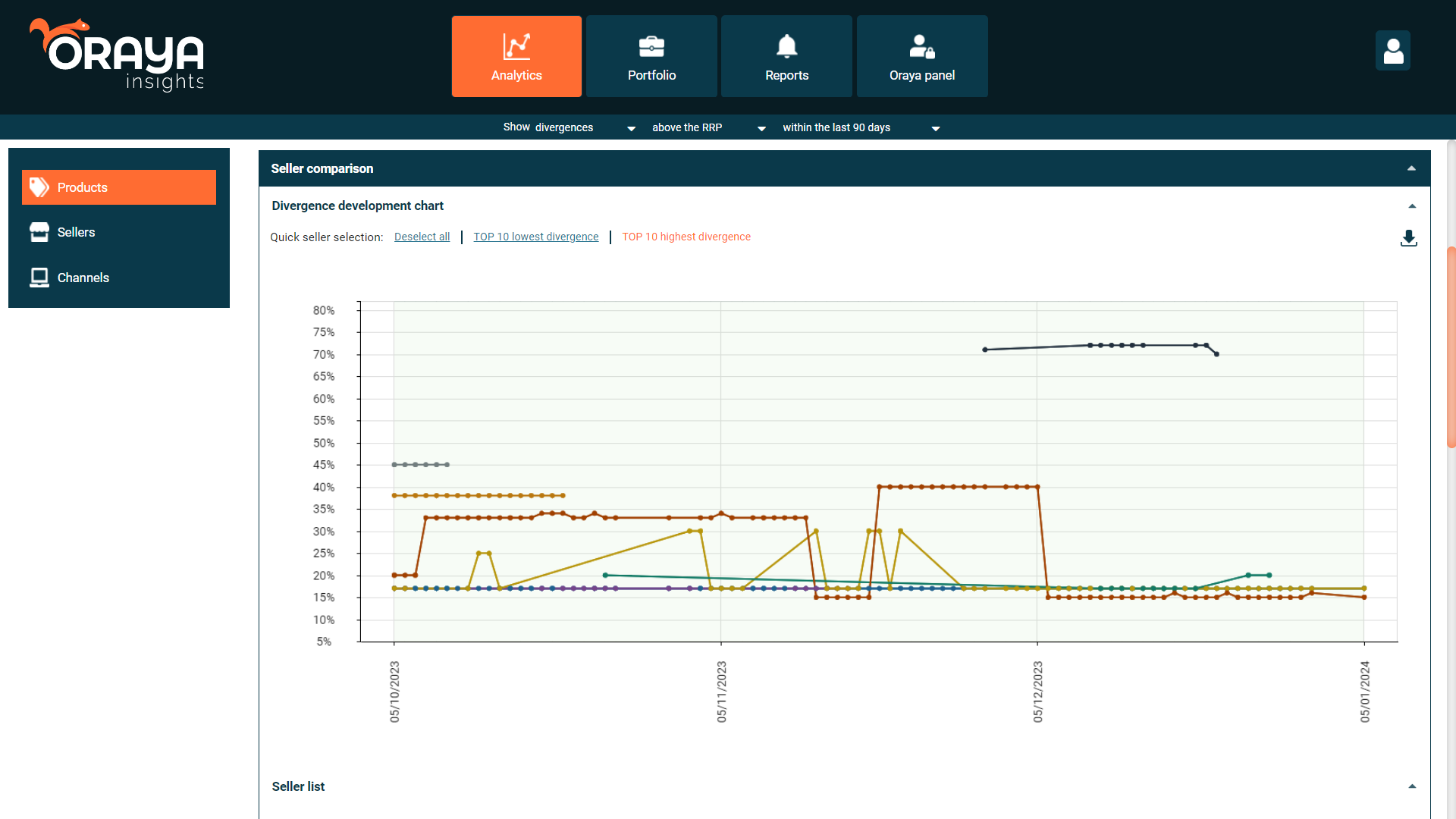This screenshot has width=1456, height=819.
Task: Enable TOP 10 highest divergence selection
Action: coord(686,237)
